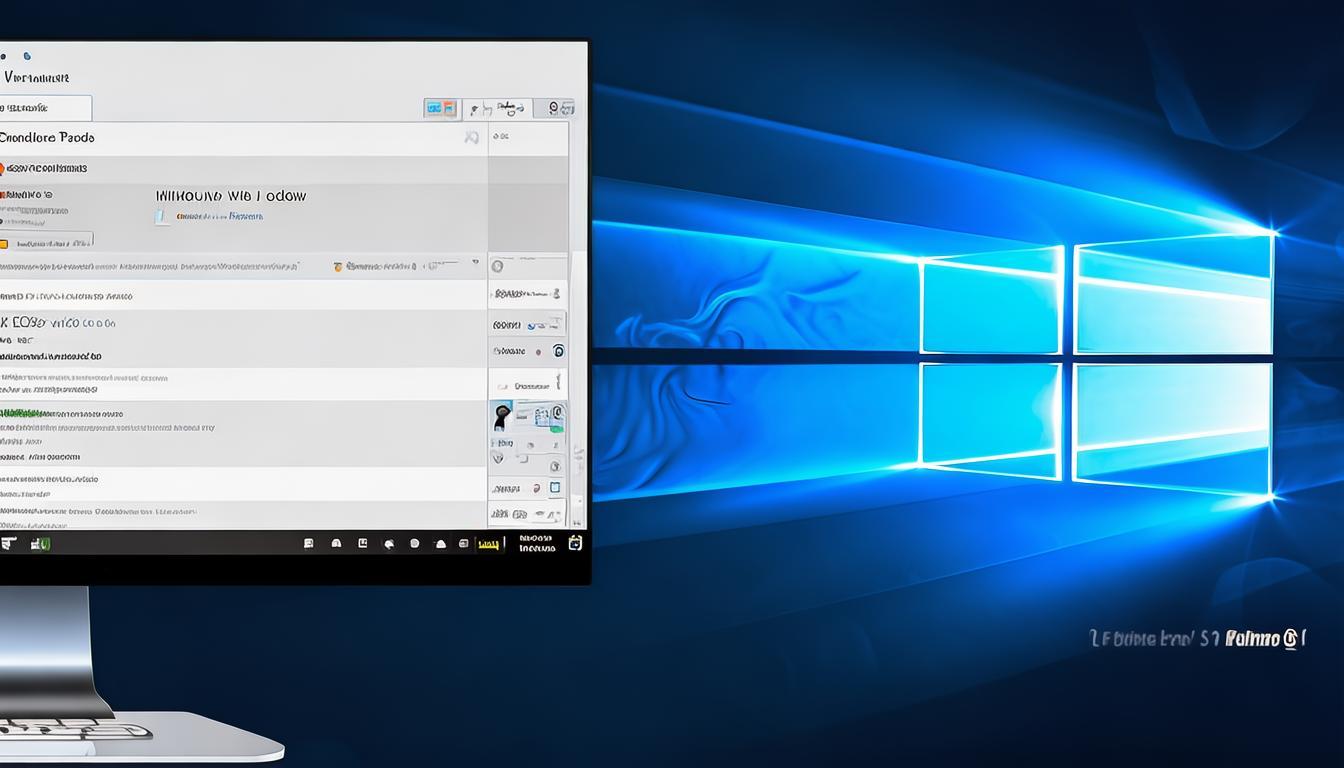Image resolution: width=1344 pixels, height=768 pixels.
Task: Click the cloud icon in the taskbar tray
Action: pos(440,543)
